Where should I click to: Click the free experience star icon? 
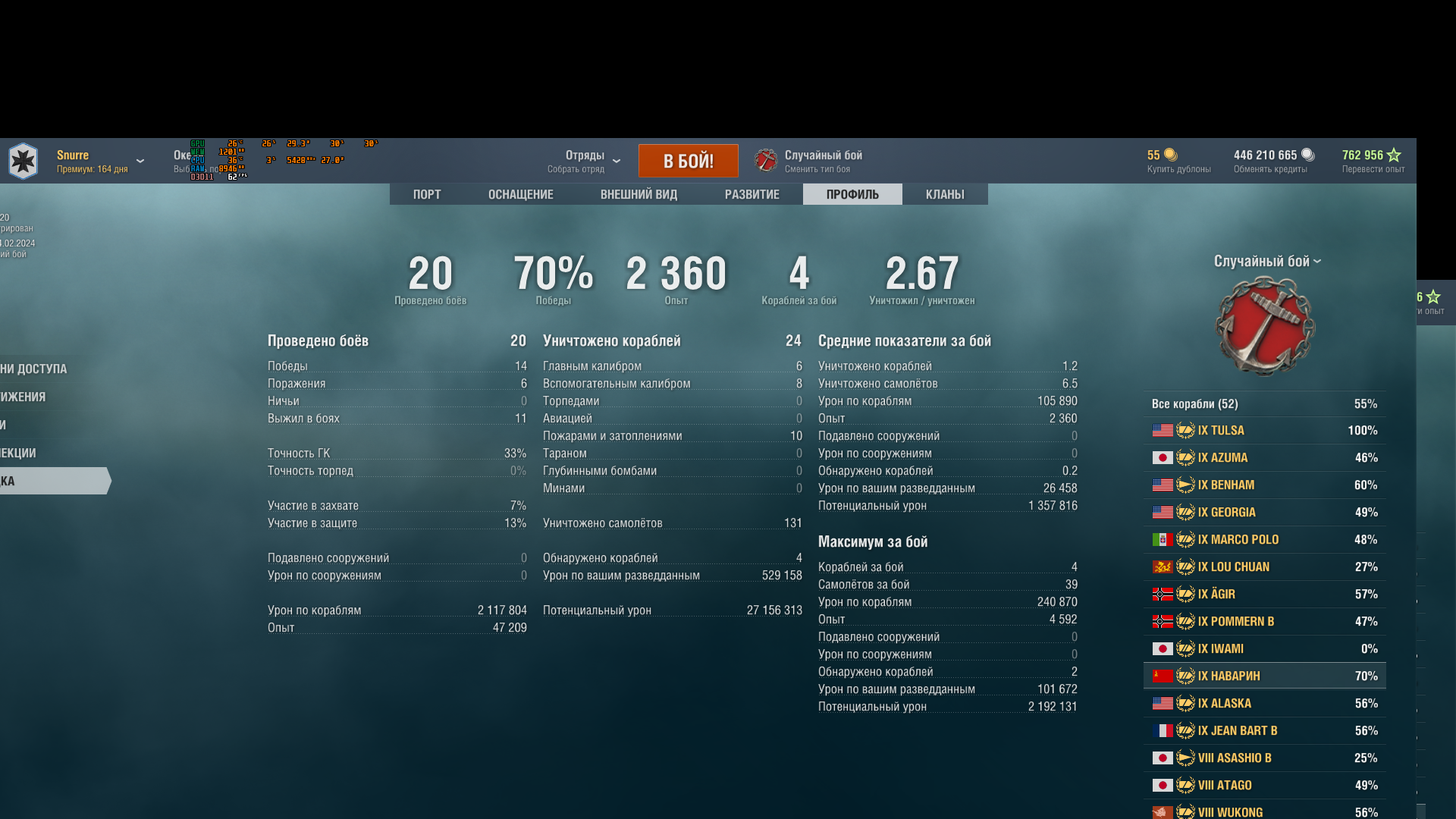(x=1394, y=155)
